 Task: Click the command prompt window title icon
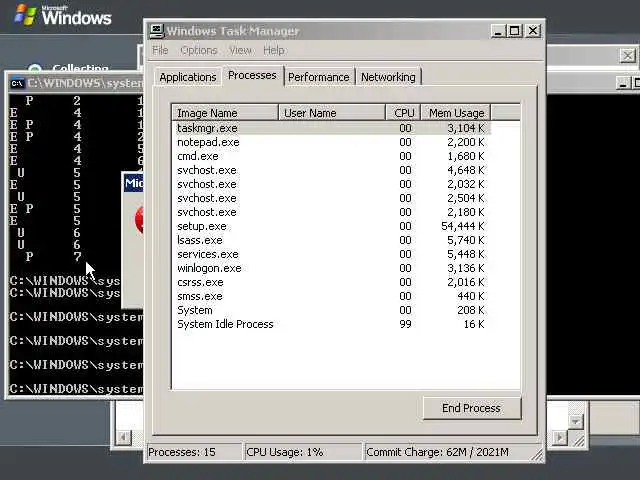[17, 84]
